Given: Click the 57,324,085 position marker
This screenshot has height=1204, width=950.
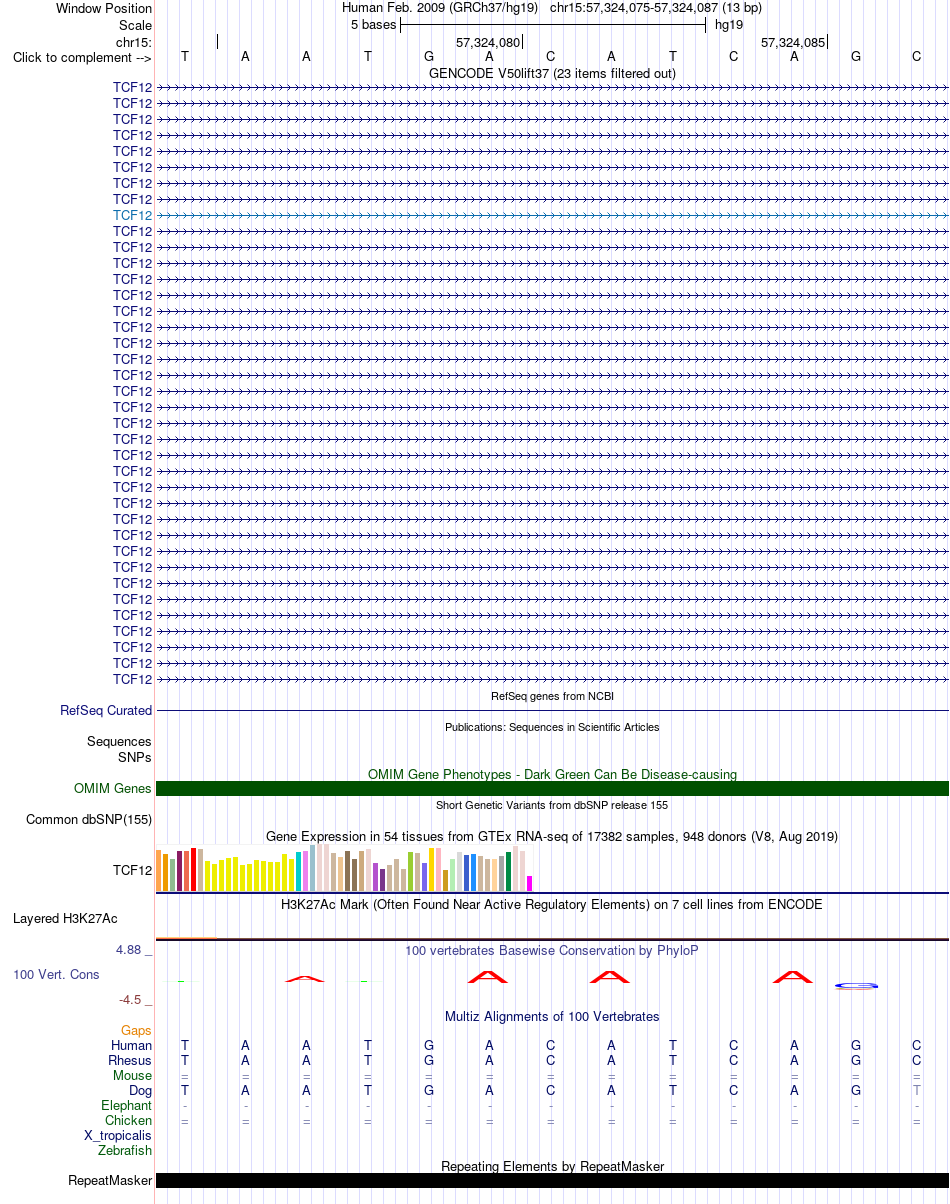Looking at the screenshot, I should [793, 42].
